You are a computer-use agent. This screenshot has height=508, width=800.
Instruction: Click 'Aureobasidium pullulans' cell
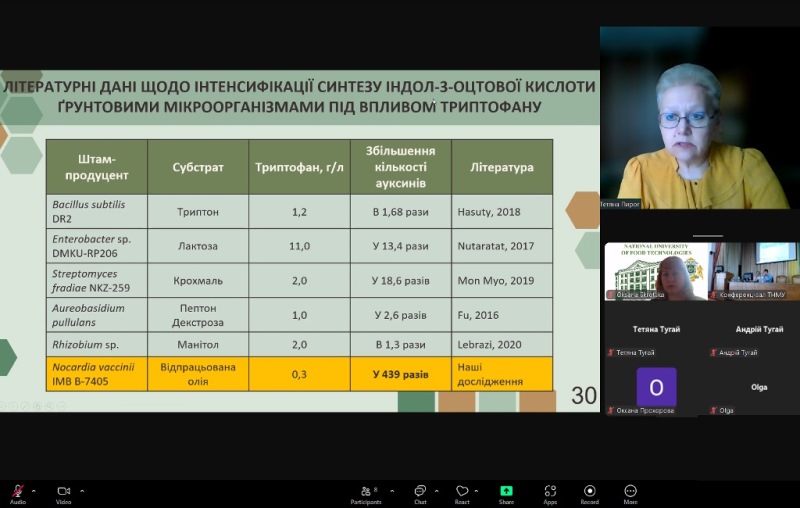click(96, 315)
